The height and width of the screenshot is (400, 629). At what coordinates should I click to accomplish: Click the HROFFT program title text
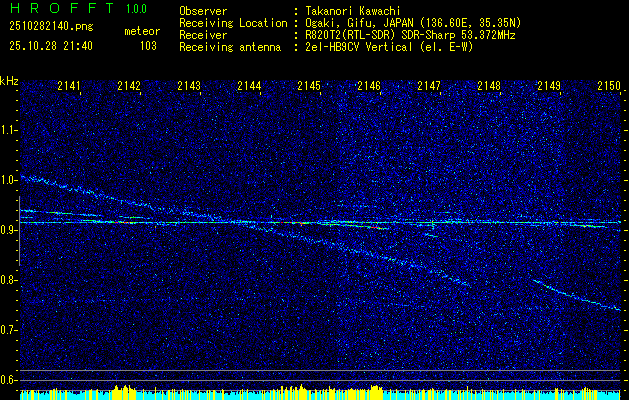[x=61, y=8]
